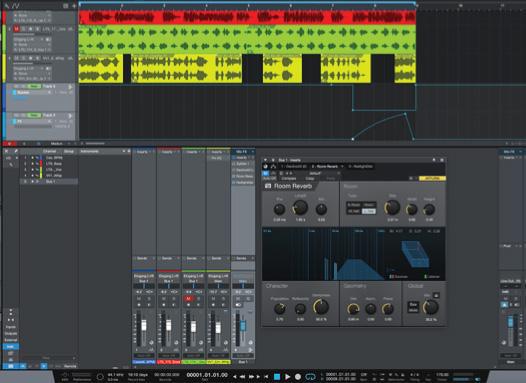Image resolution: width=526 pixels, height=383 pixels.
Task: Click the Stop button in the transport
Action: [x=277, y=377]
